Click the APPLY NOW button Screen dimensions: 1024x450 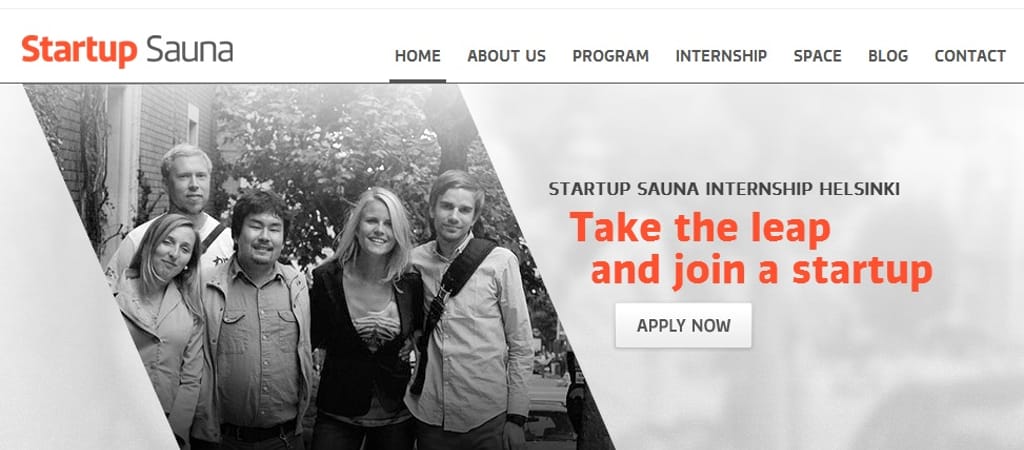(683, 325)
